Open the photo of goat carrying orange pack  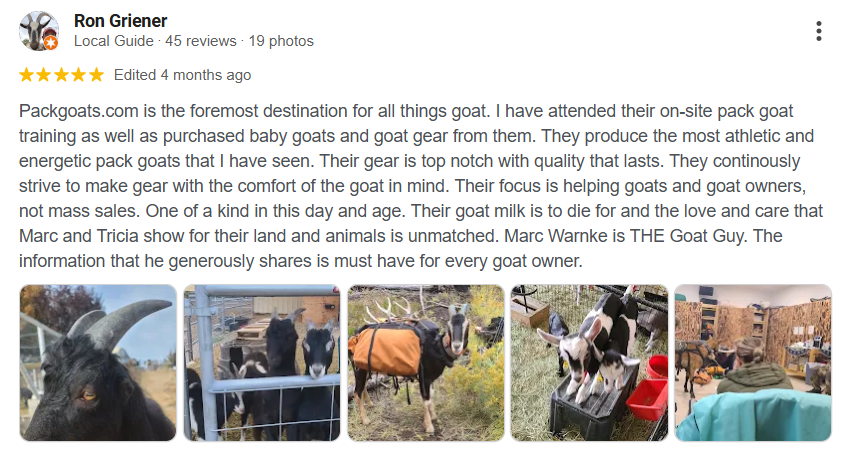(425, 363)
